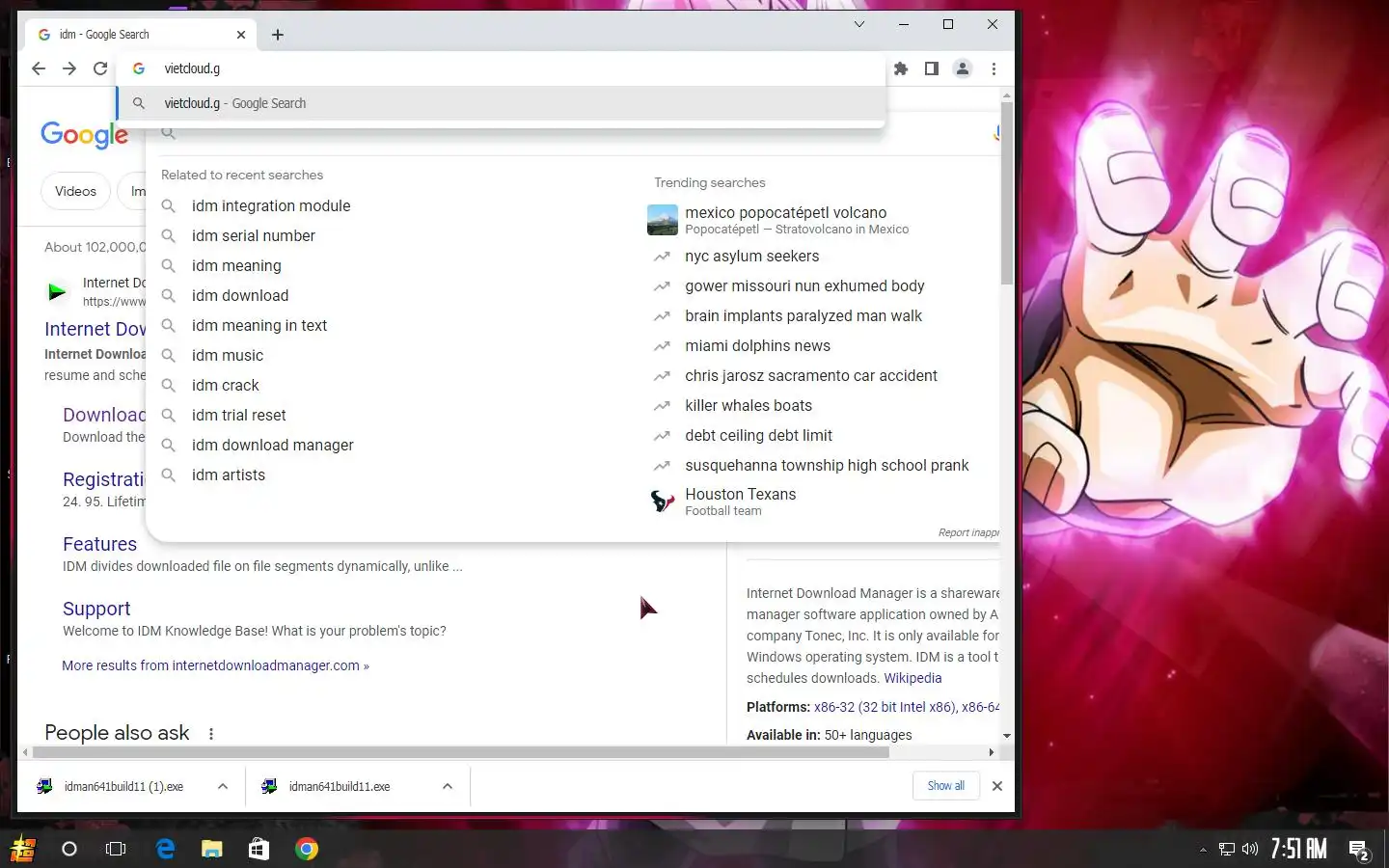Screen dimensions: 1389x868
Task: Select the Videos filter chip
Action: coord(75,191)
